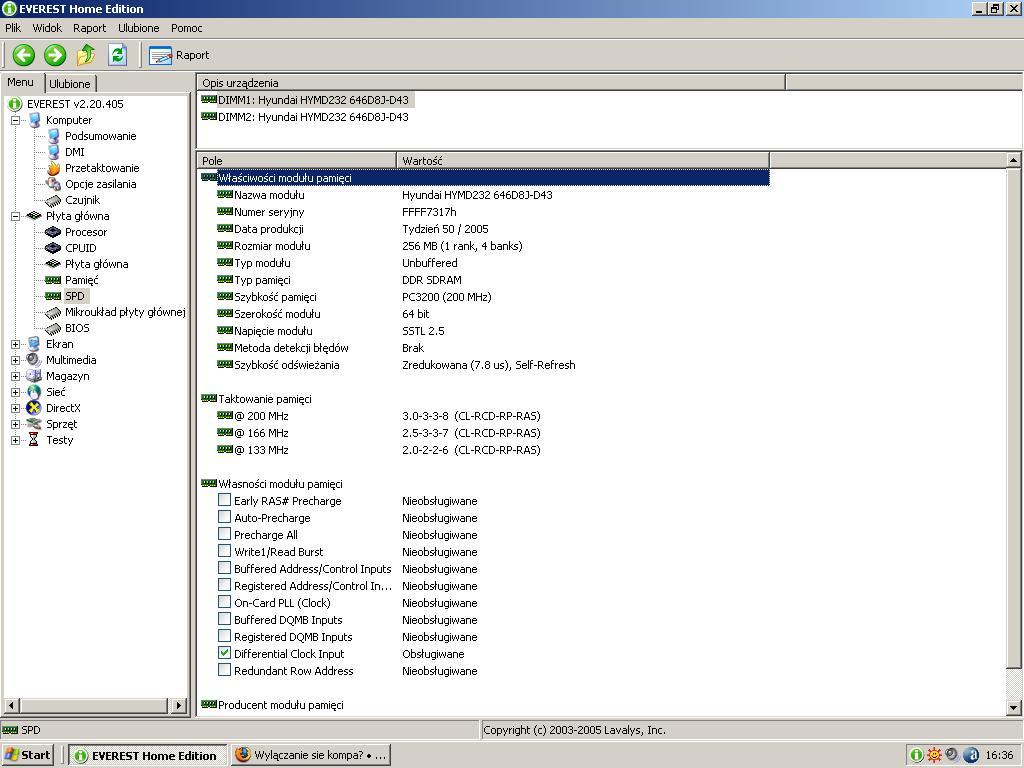Viewport: 1024px width, 768px height.
Task: Select the Właściwości modułu pamięci header row
Action: click(x=485, y=178)
